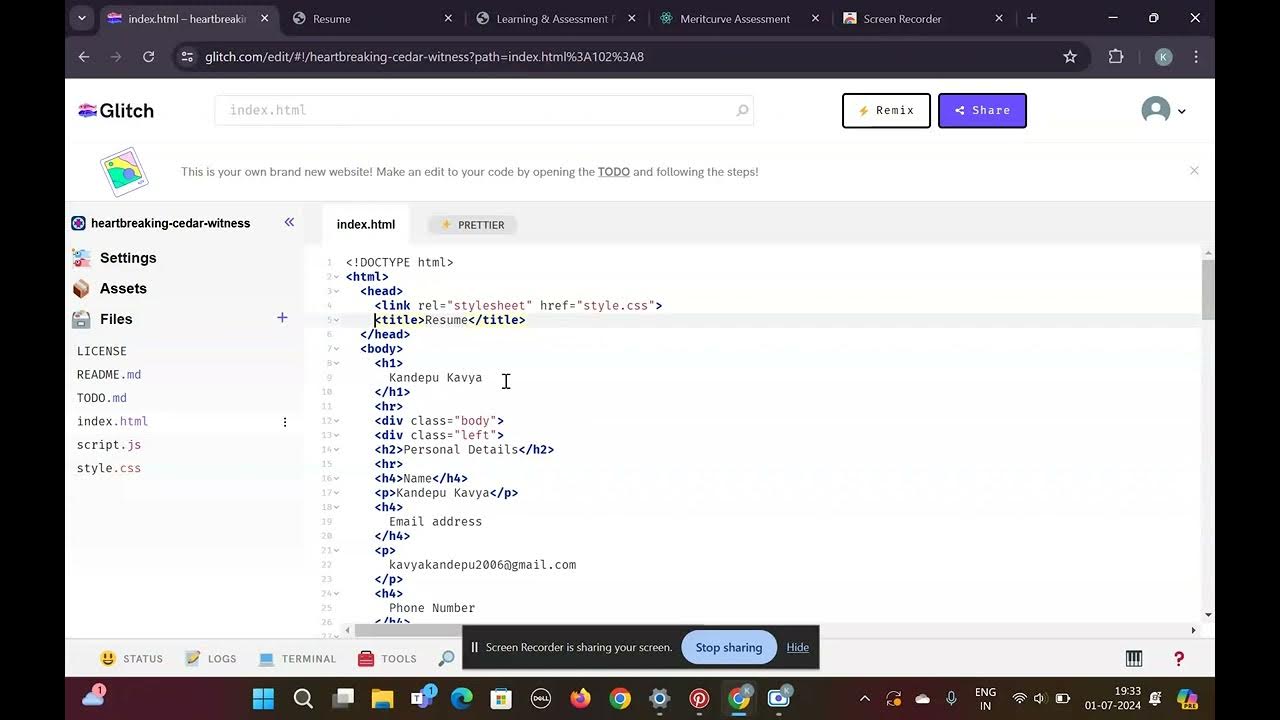Open the LOGS panel
Viewport: 1280px width, 720px height.
pyautogui.click(x=211, y=659)
